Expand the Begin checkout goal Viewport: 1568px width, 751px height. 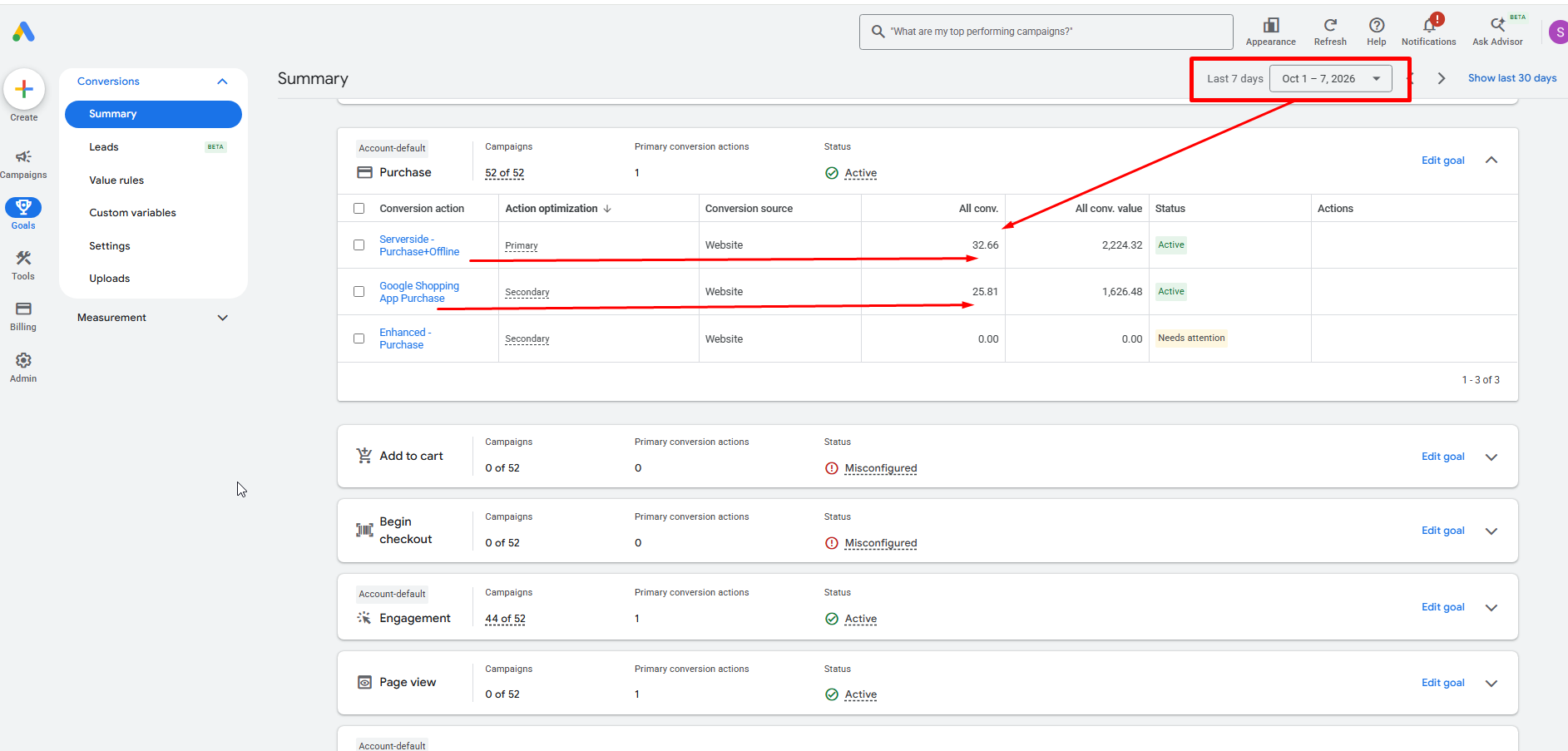pos(1491,531)
